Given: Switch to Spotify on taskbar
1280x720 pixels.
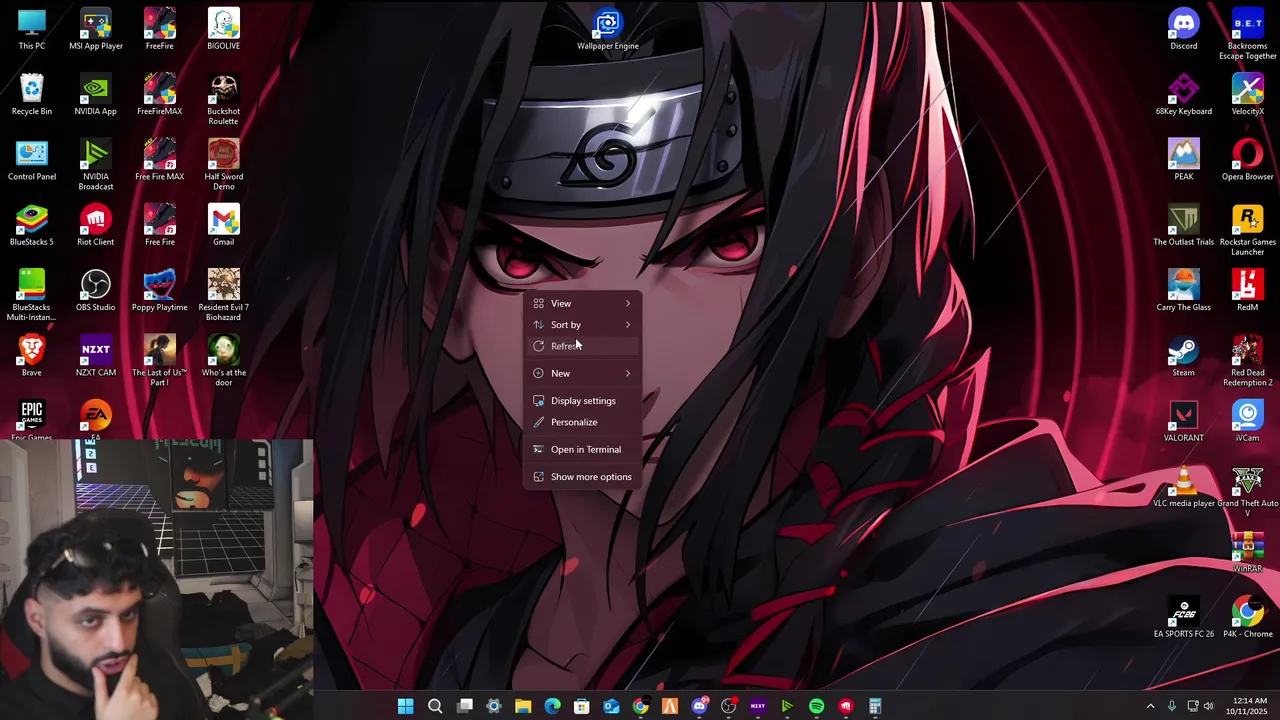Looking at the screenshot, I should (x=816, y=707).
